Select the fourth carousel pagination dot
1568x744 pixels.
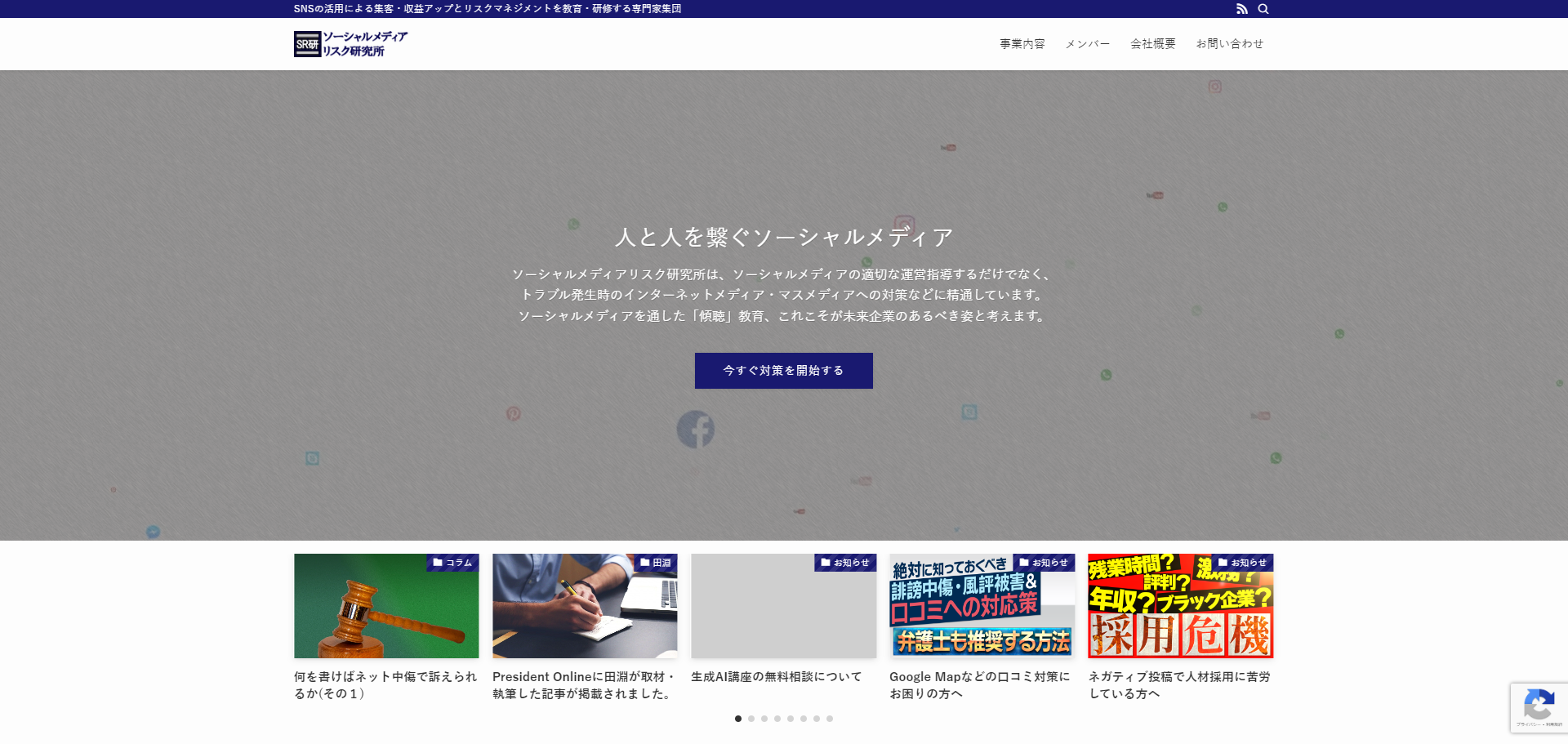[x=777, y=719]
